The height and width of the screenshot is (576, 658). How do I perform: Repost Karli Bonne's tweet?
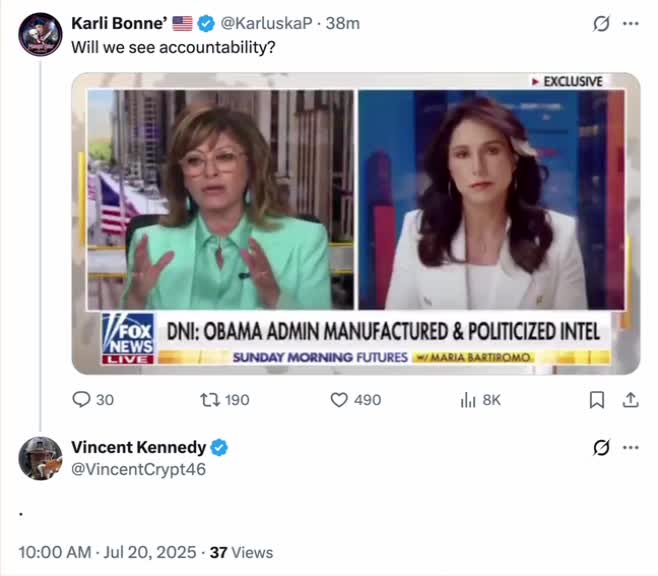210,399
